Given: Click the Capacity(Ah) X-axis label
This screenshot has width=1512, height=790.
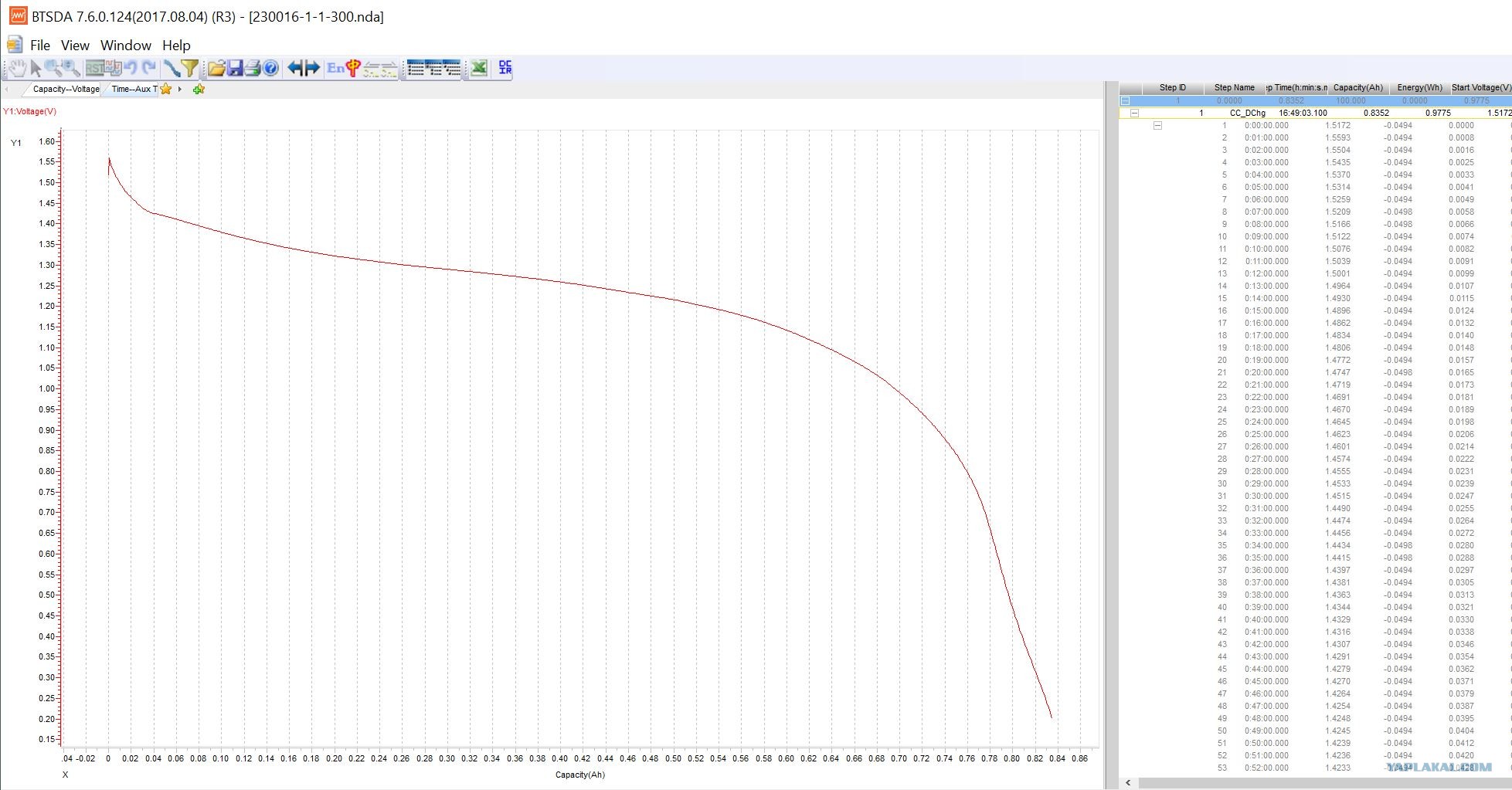Looking at the screenshot, I should tap(579, 775).
